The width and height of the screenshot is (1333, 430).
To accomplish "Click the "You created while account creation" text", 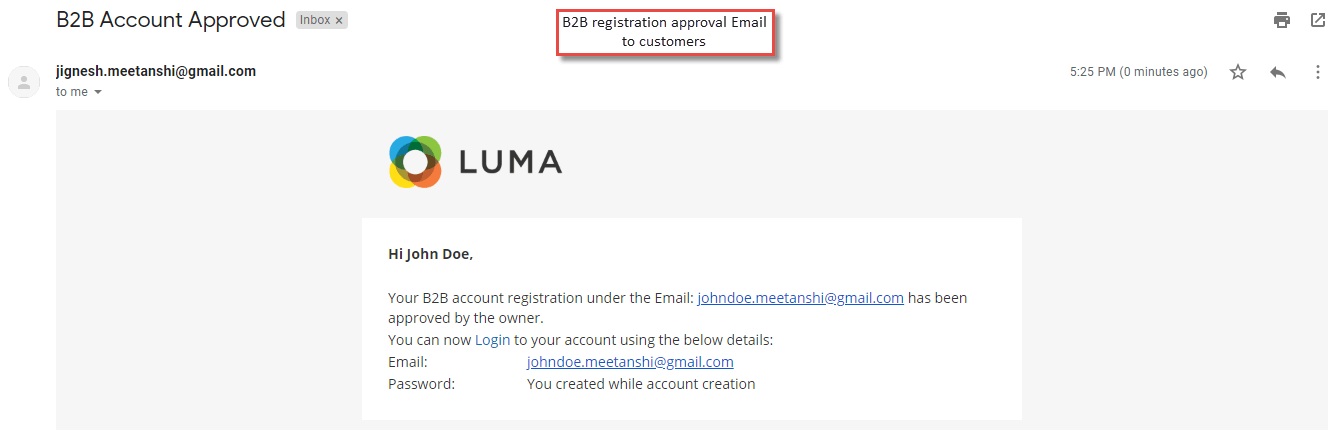I will [641, 384].
